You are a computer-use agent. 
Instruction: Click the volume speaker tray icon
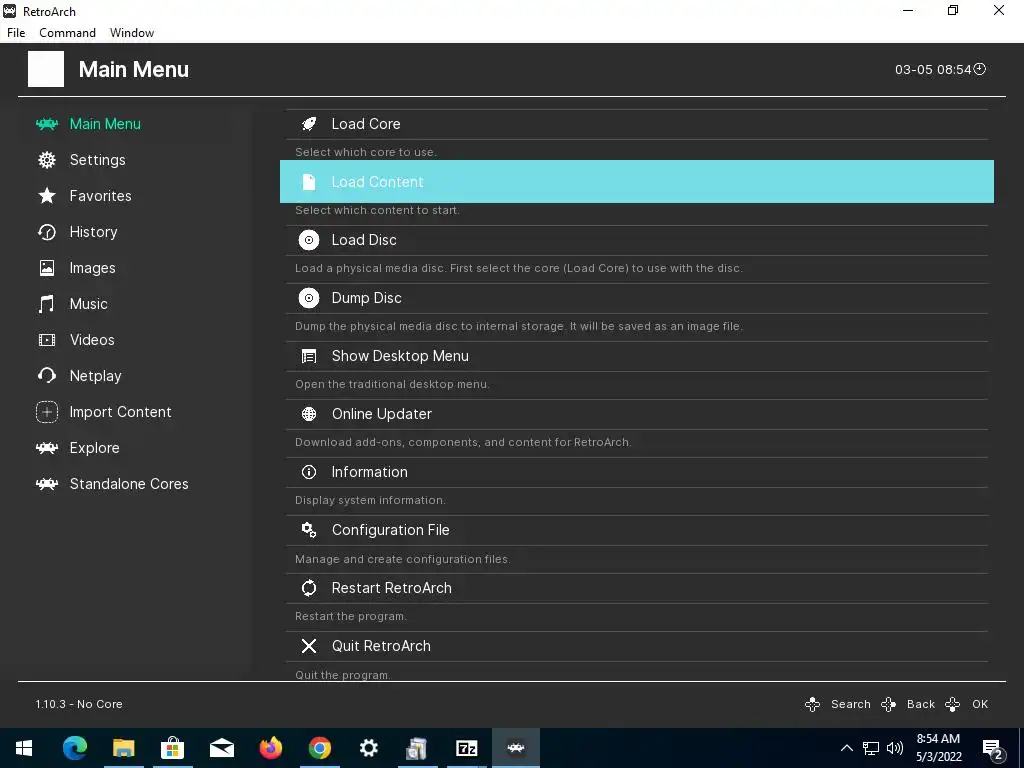point(895,748)
